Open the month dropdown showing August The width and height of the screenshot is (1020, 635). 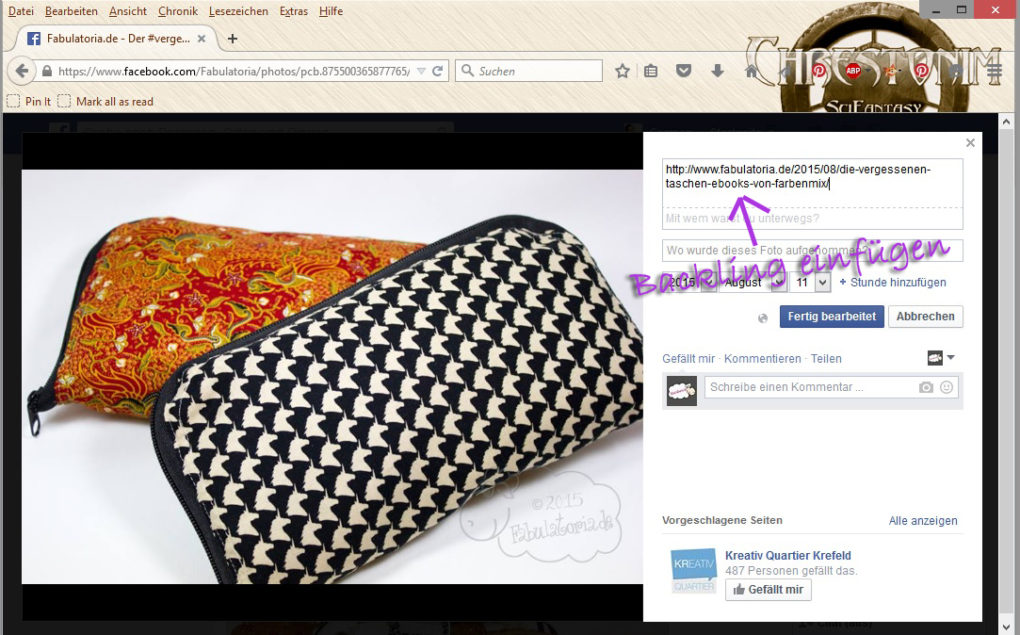tap(777, 283)
